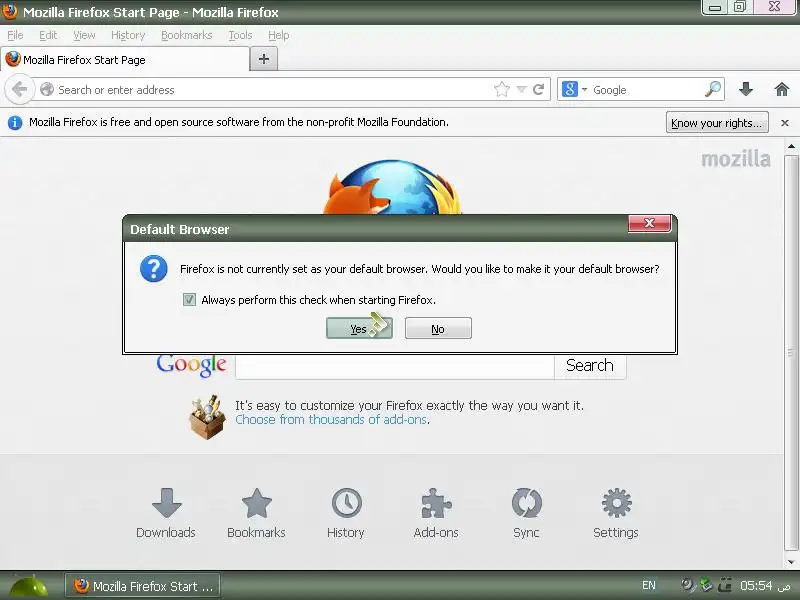Click the system clock showing 05:54
800x600 pixels.
[765, 586]
